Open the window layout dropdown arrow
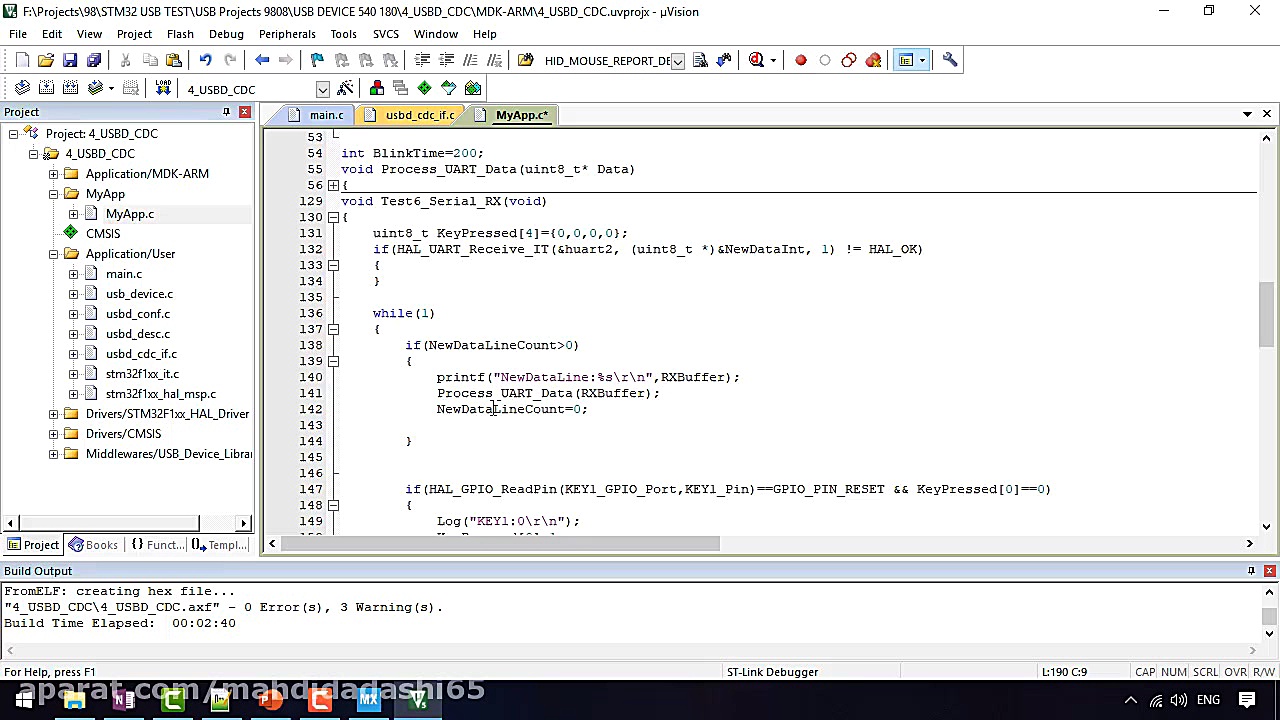The width and height of the screenshot is (1280, 720). pyautogui.click(x=922, y=61)
